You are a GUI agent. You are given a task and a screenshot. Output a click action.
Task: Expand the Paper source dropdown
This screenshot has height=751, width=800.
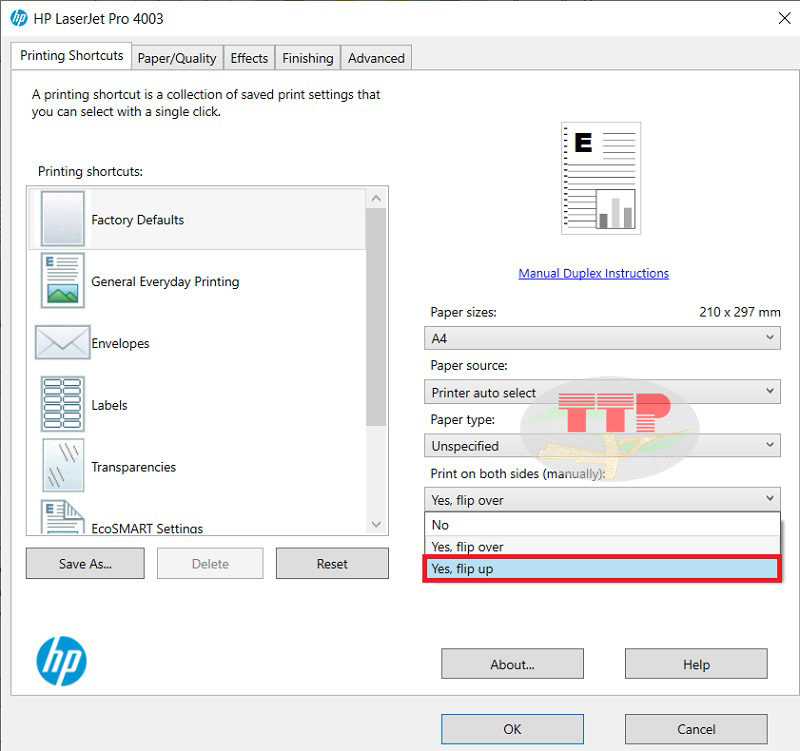[x=602, y=392]
